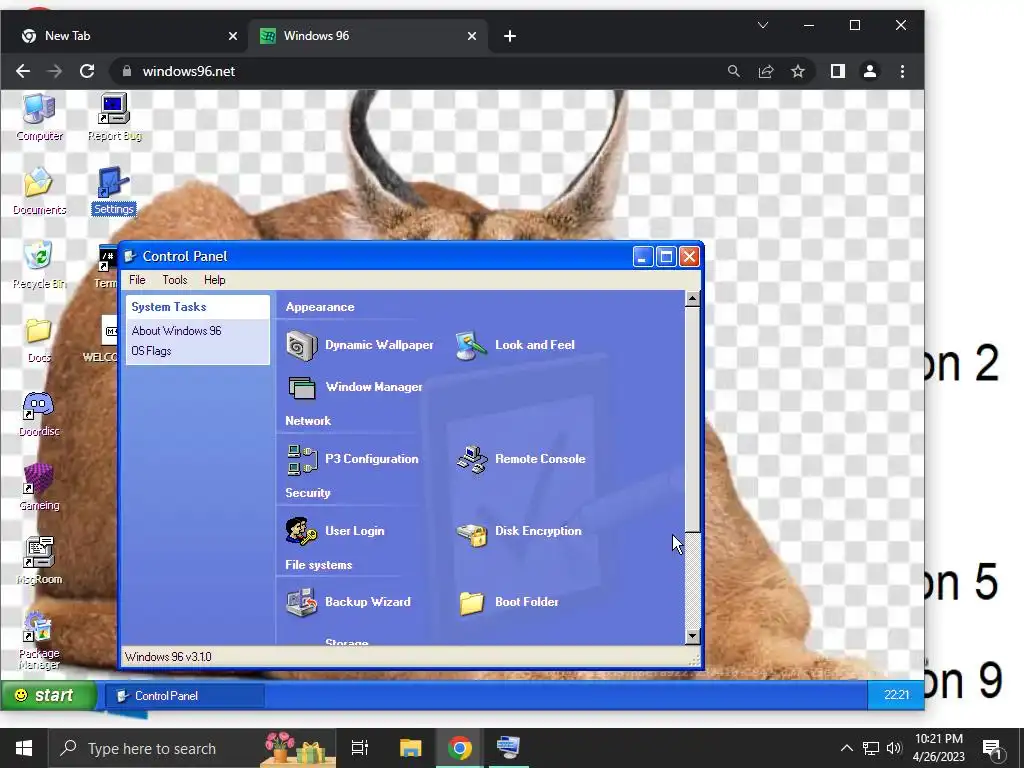Open the User Login icon
This screenshot has width=1024, height=768.
click(x=301, y=531)
